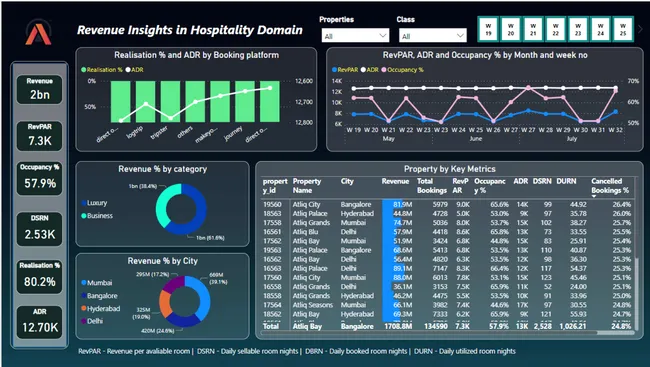Sort table by Cancelled Bookings % column header

610,186
